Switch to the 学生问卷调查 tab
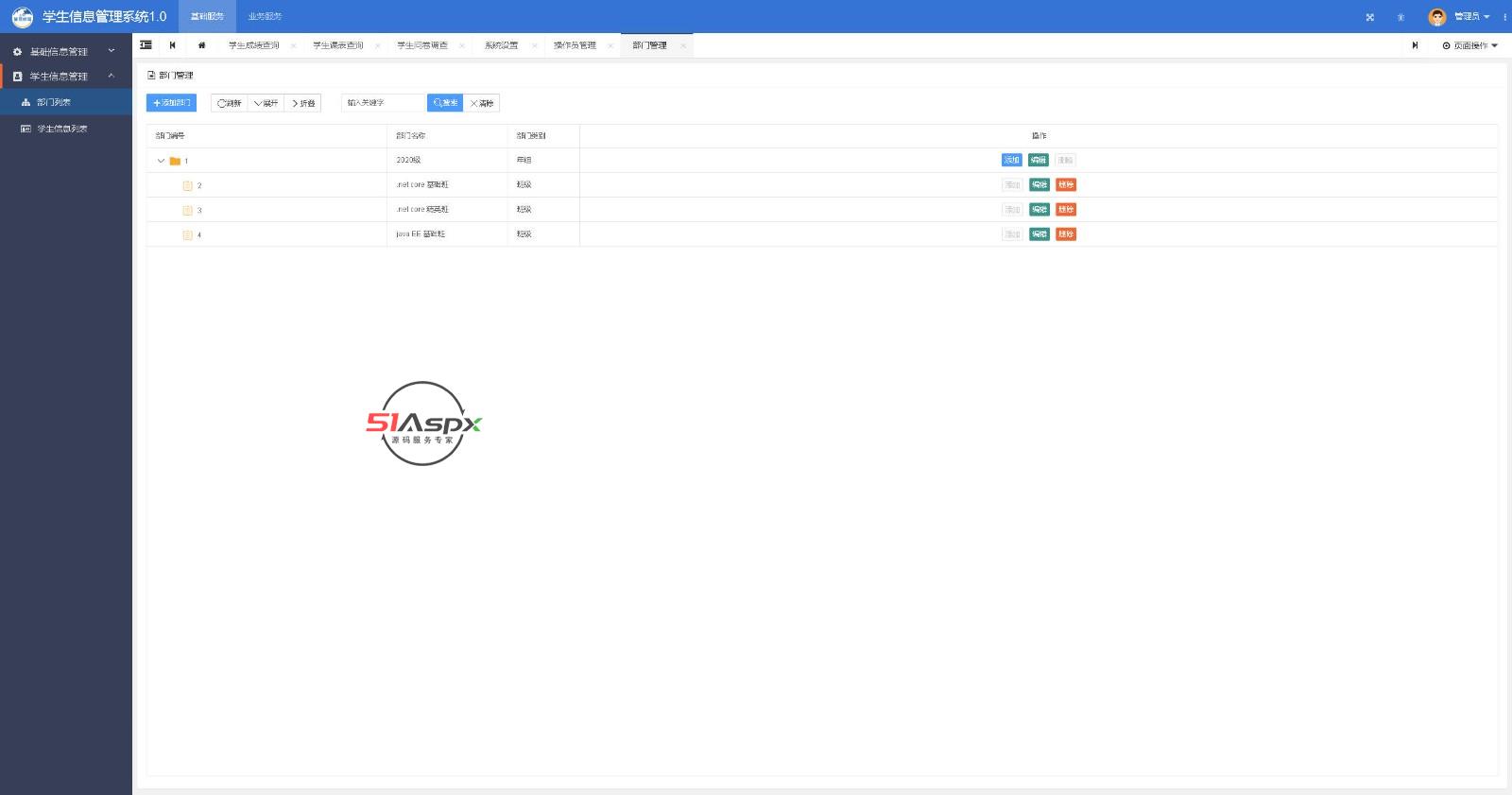The height and width of the screenshot is (795, 1512). [x=422, y=45]
